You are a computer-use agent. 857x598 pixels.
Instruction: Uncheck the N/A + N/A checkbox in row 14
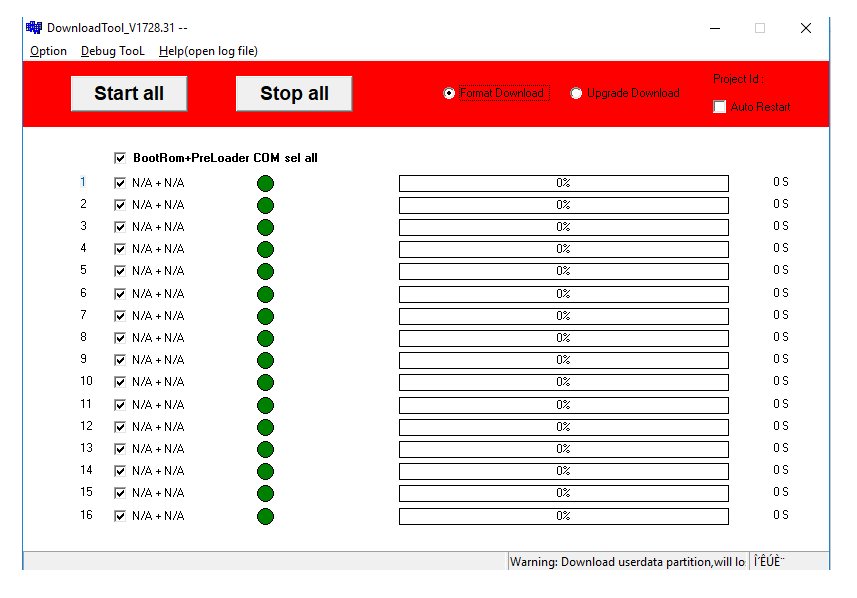click(120, 471)
